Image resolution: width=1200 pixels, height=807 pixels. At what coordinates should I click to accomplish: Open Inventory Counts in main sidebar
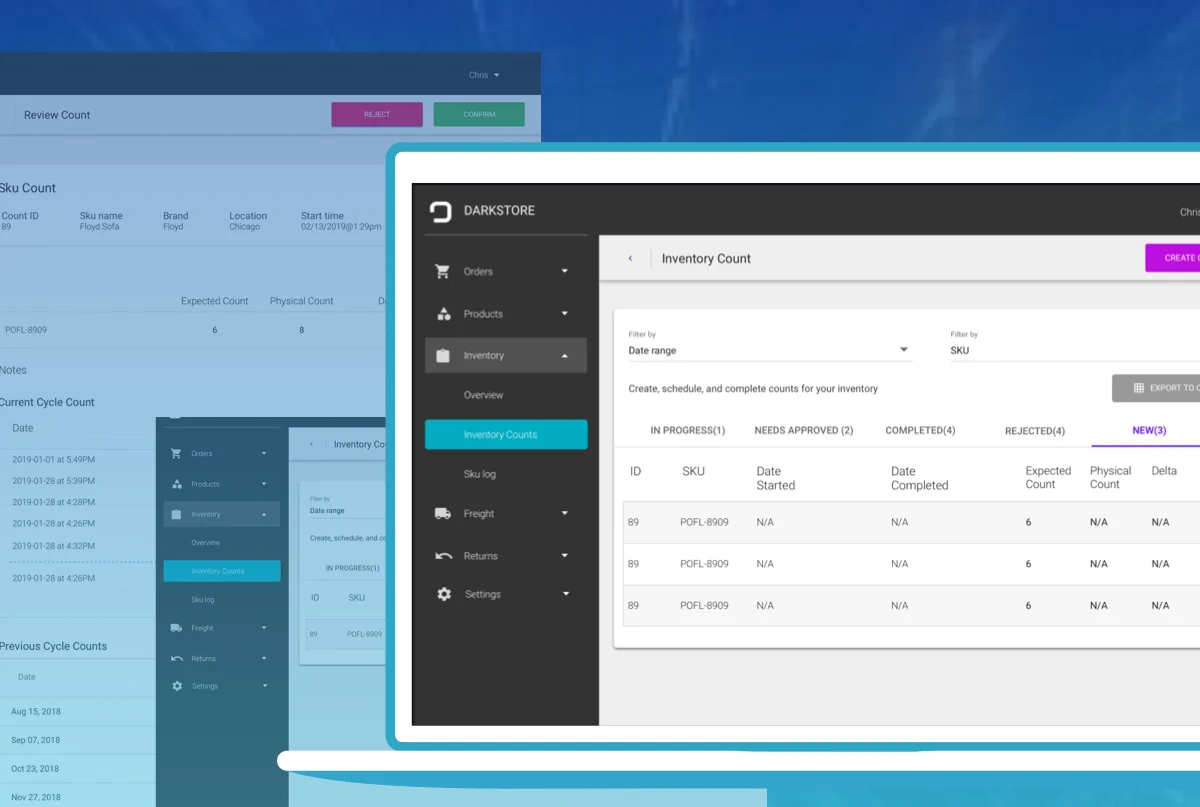click(x=506, y=434)
